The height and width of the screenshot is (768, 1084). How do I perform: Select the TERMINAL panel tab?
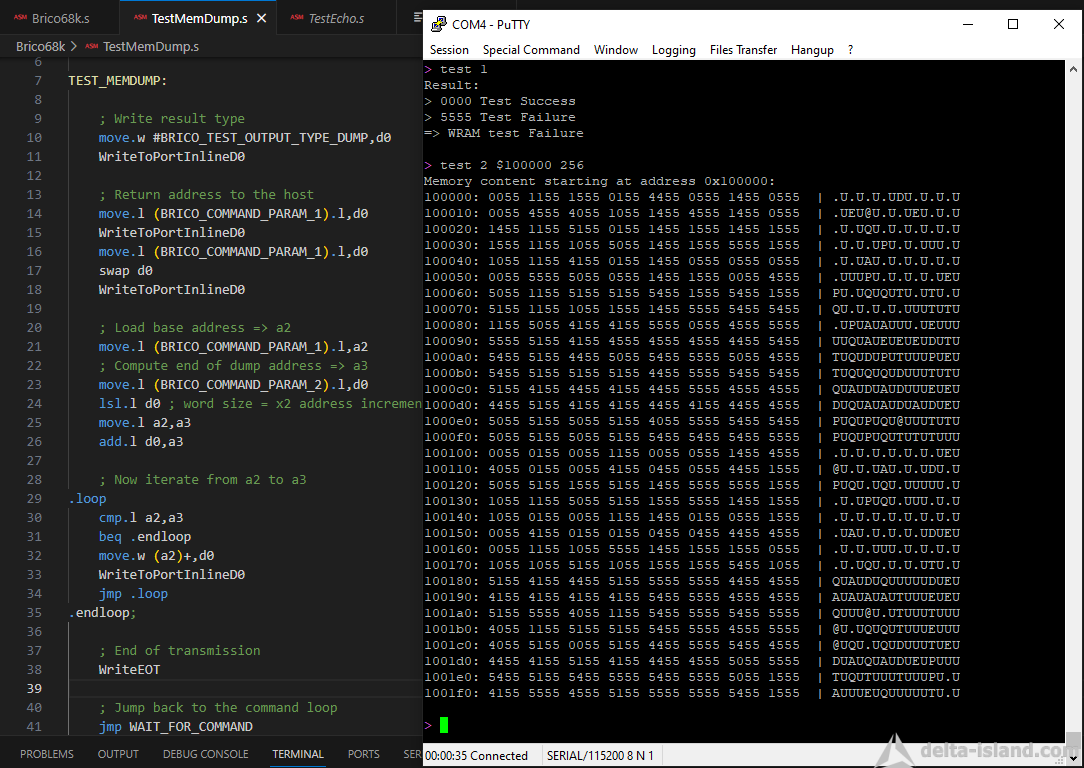point(298,754)
